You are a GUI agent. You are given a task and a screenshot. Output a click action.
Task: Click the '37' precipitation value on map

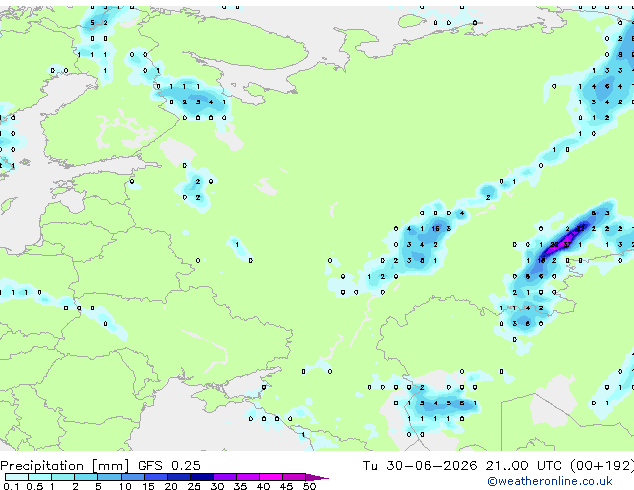point(567,245)
